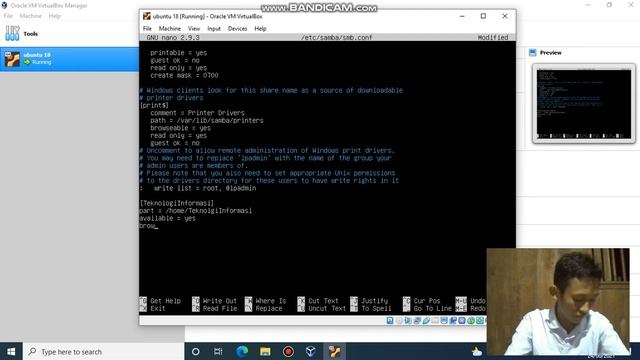Open Bandicam recorder from taskbar
Image resolution: width=640 pixels, height=360 pixels.
click(288, 351)
